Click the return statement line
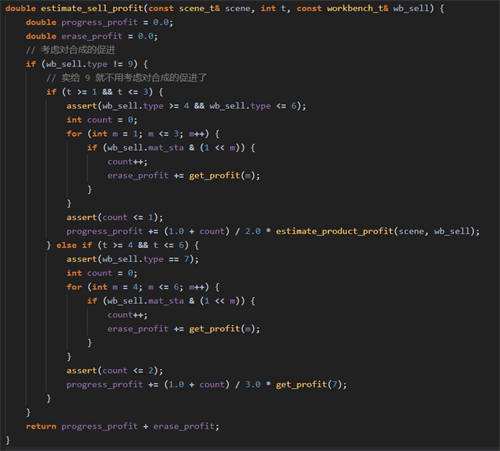The width and height of the screenshot is (500, 451). (x=122, y=426)
